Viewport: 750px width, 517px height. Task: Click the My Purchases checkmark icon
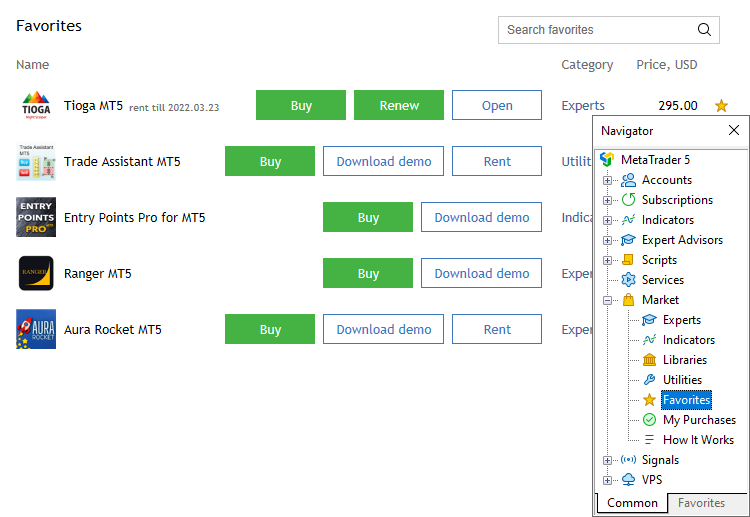tap(649, 420)
